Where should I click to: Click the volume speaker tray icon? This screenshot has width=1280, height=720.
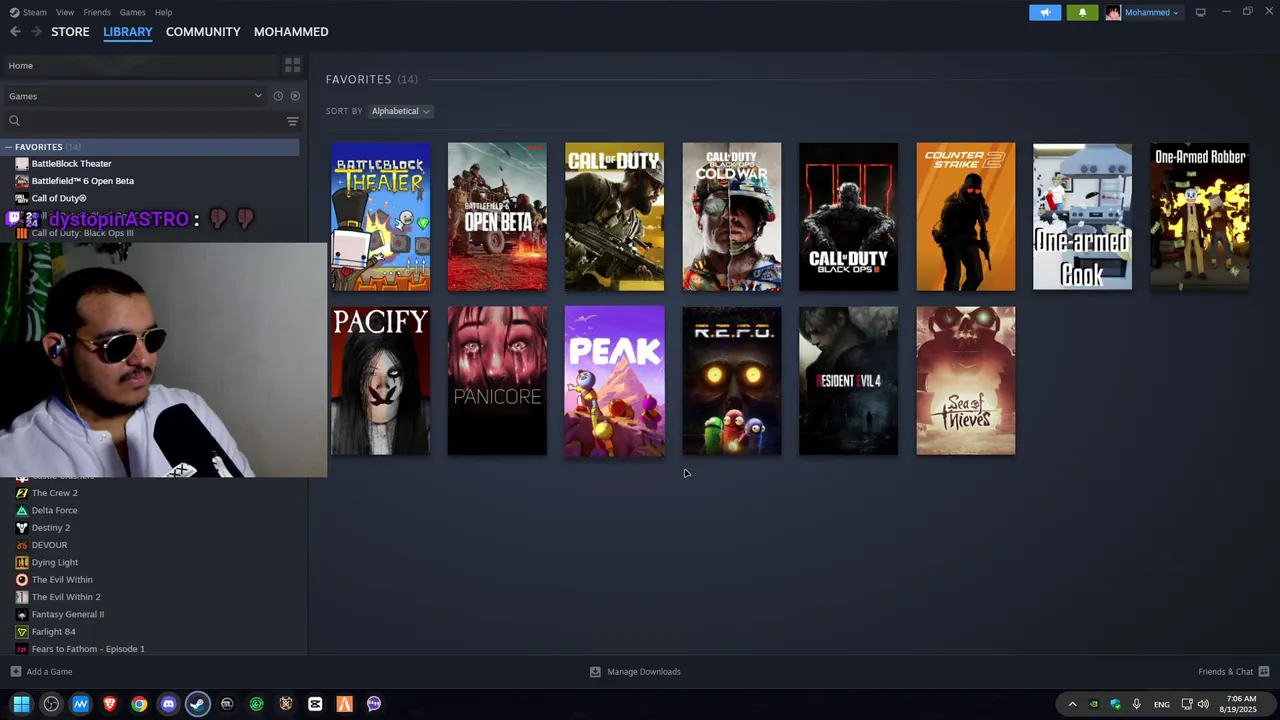(x=1203, y=704)
